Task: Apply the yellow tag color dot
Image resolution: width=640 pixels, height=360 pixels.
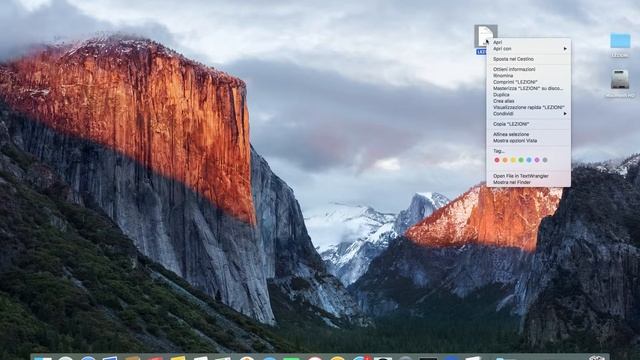Action: tap(513, 160)
